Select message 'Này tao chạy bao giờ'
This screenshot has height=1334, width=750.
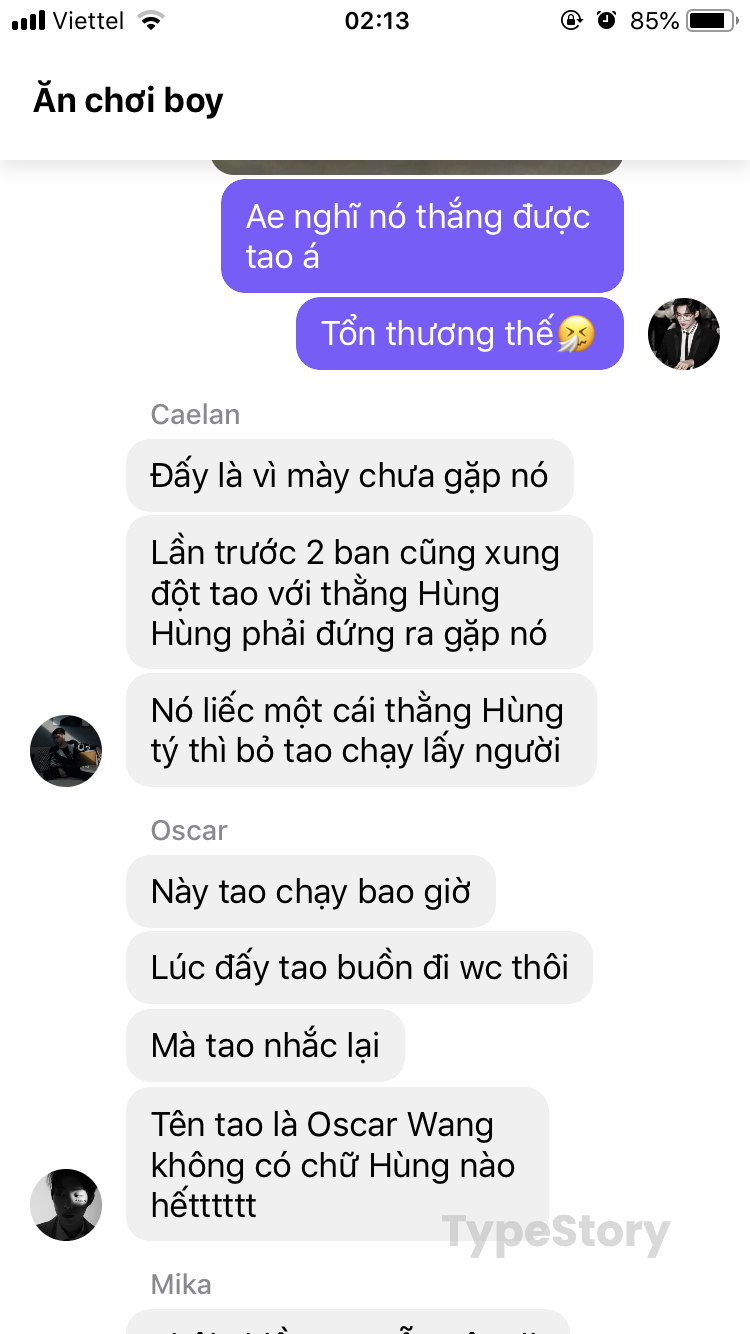311,891
